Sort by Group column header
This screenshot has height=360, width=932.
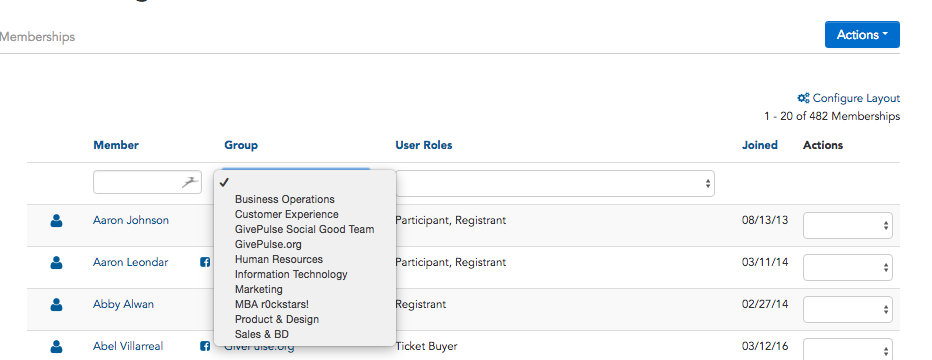point(241,145)
